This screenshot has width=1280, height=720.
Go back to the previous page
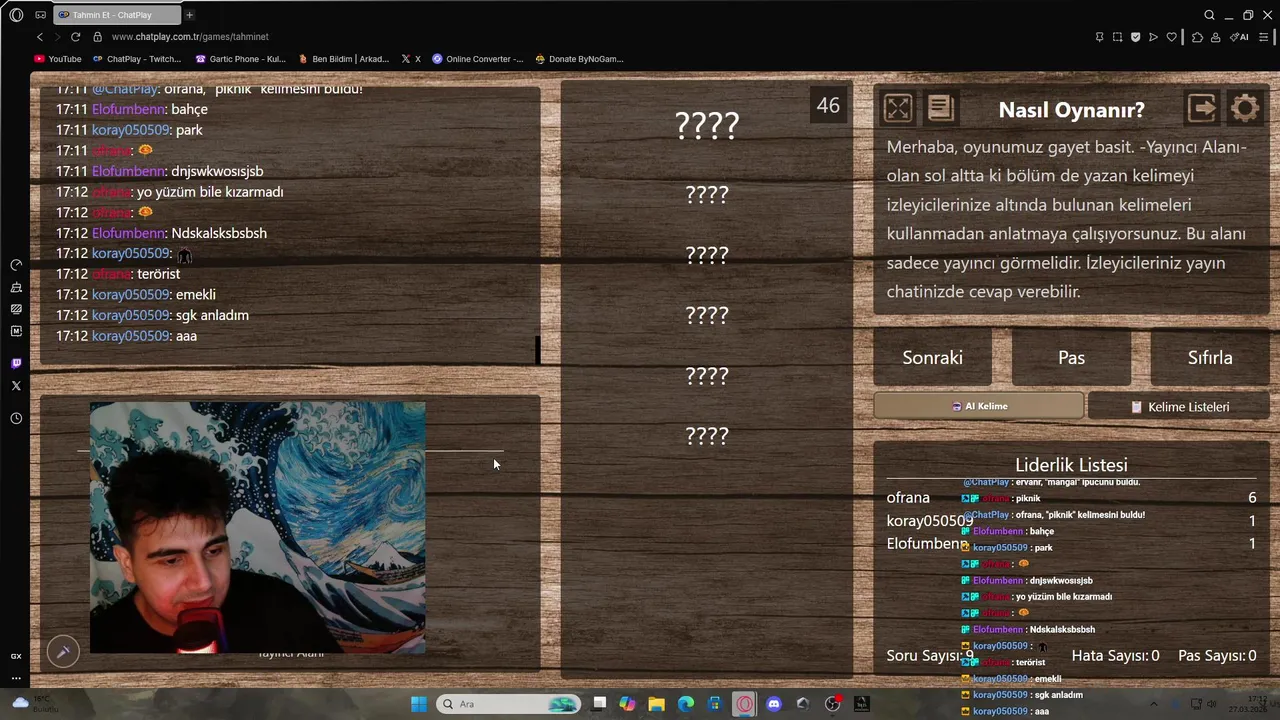click(40, 37)
